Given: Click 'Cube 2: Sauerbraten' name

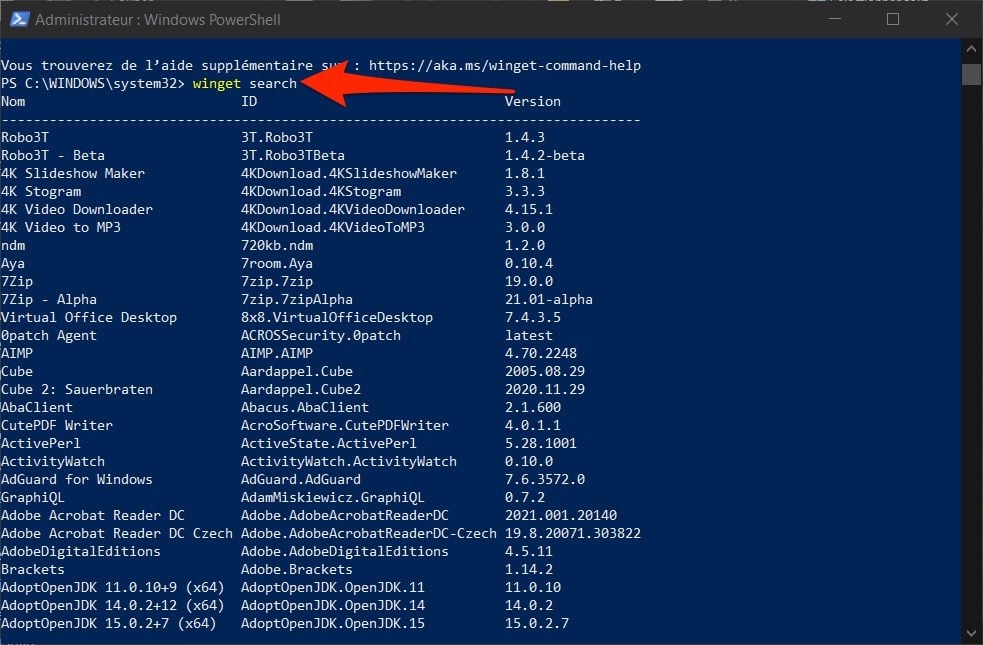Looking at the screenshot, I should (x=77, y=389).
